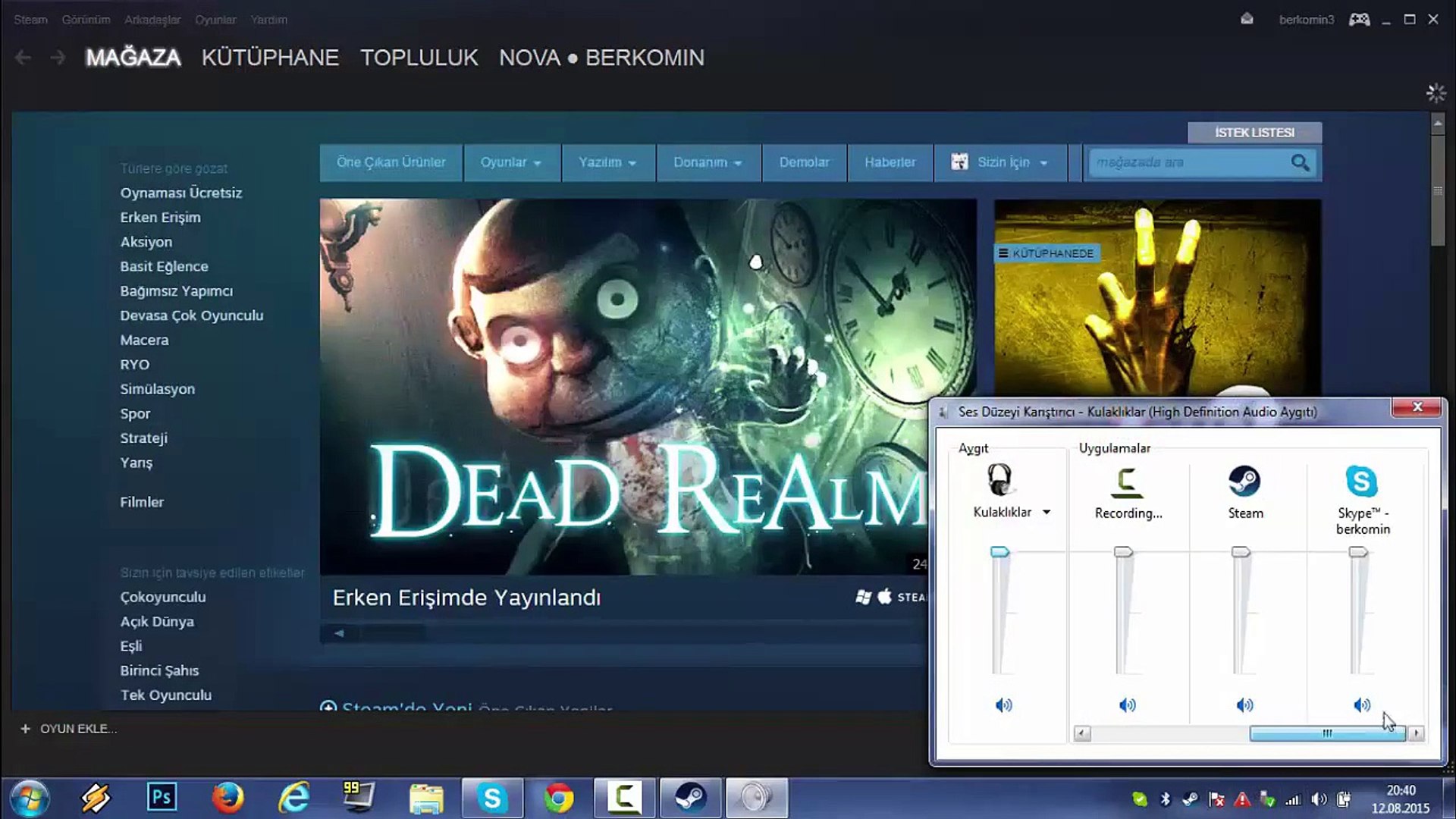Click the Kulaklıklar headphone device icon
Screen dimensions: 1456x819
tap(1000, 480)
